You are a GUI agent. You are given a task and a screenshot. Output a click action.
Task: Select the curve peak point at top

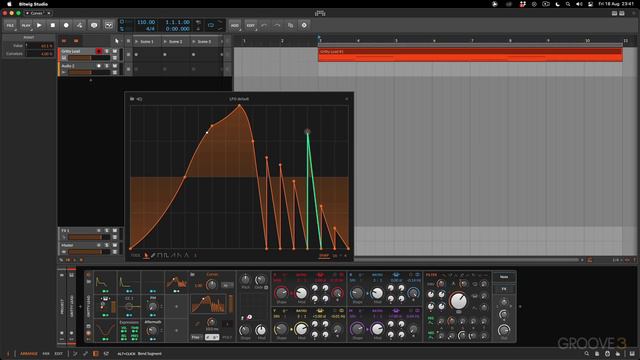(240, 106)
